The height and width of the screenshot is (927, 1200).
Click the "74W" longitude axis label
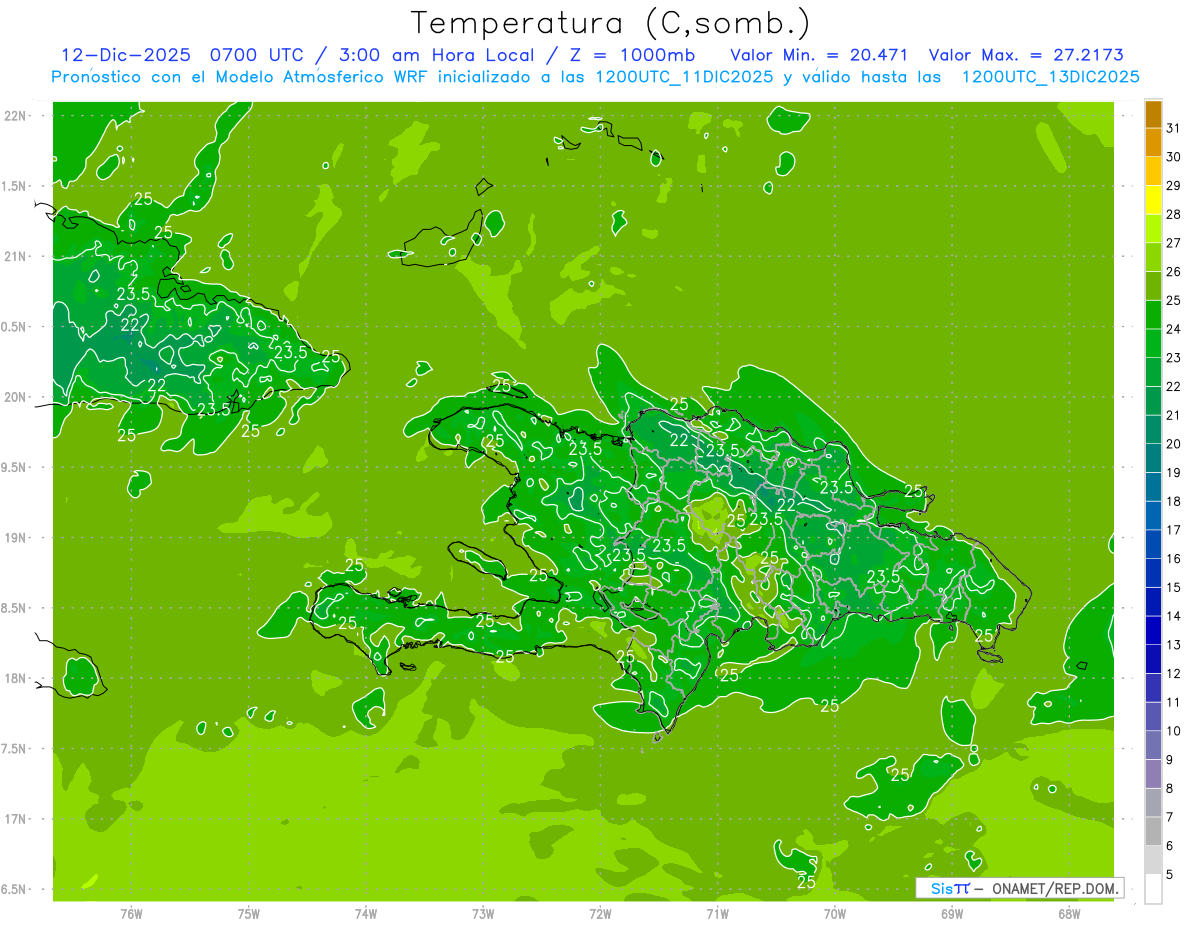[x=366, y=914]
